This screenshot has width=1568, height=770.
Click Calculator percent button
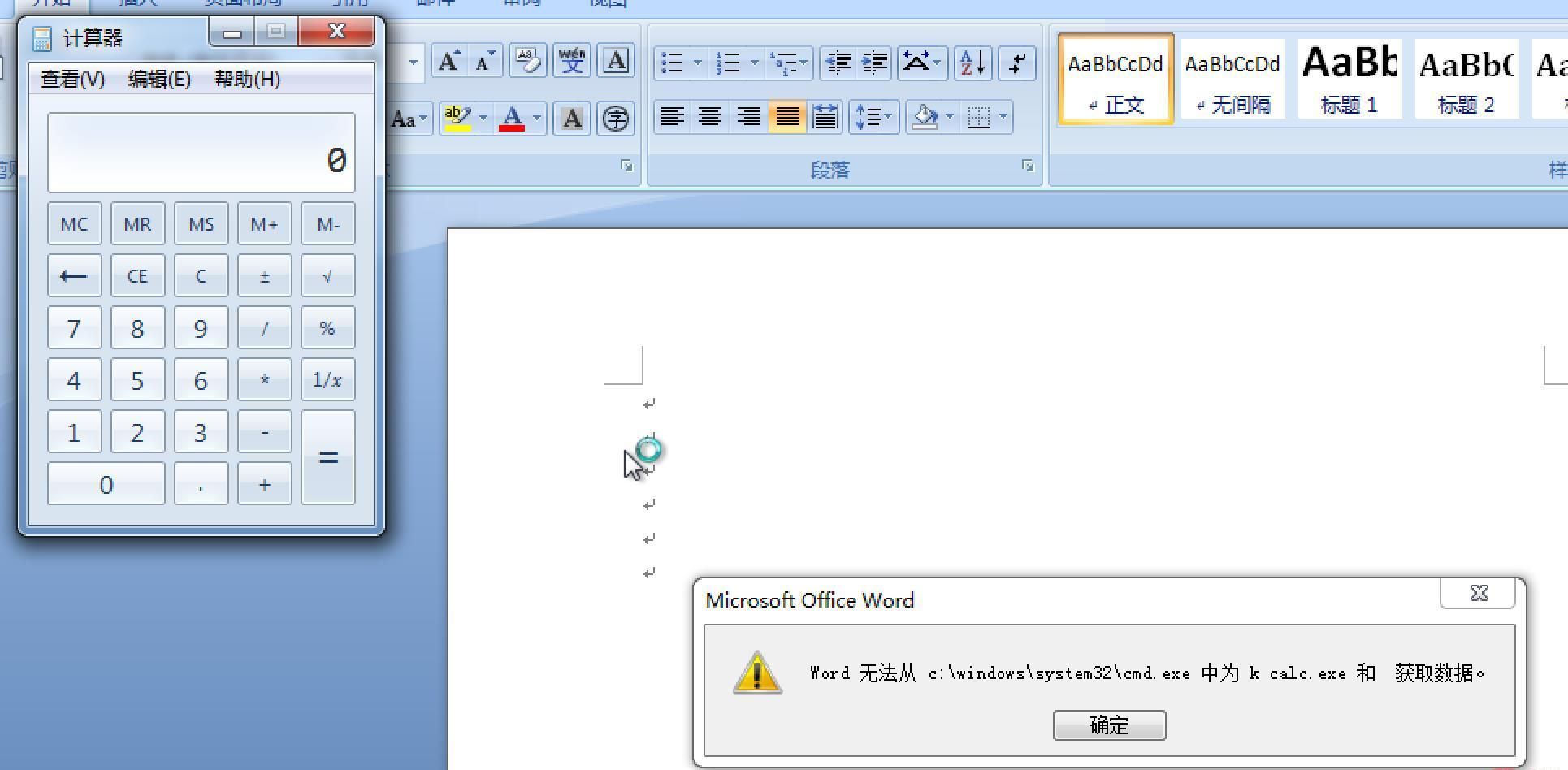pos(327,328)
